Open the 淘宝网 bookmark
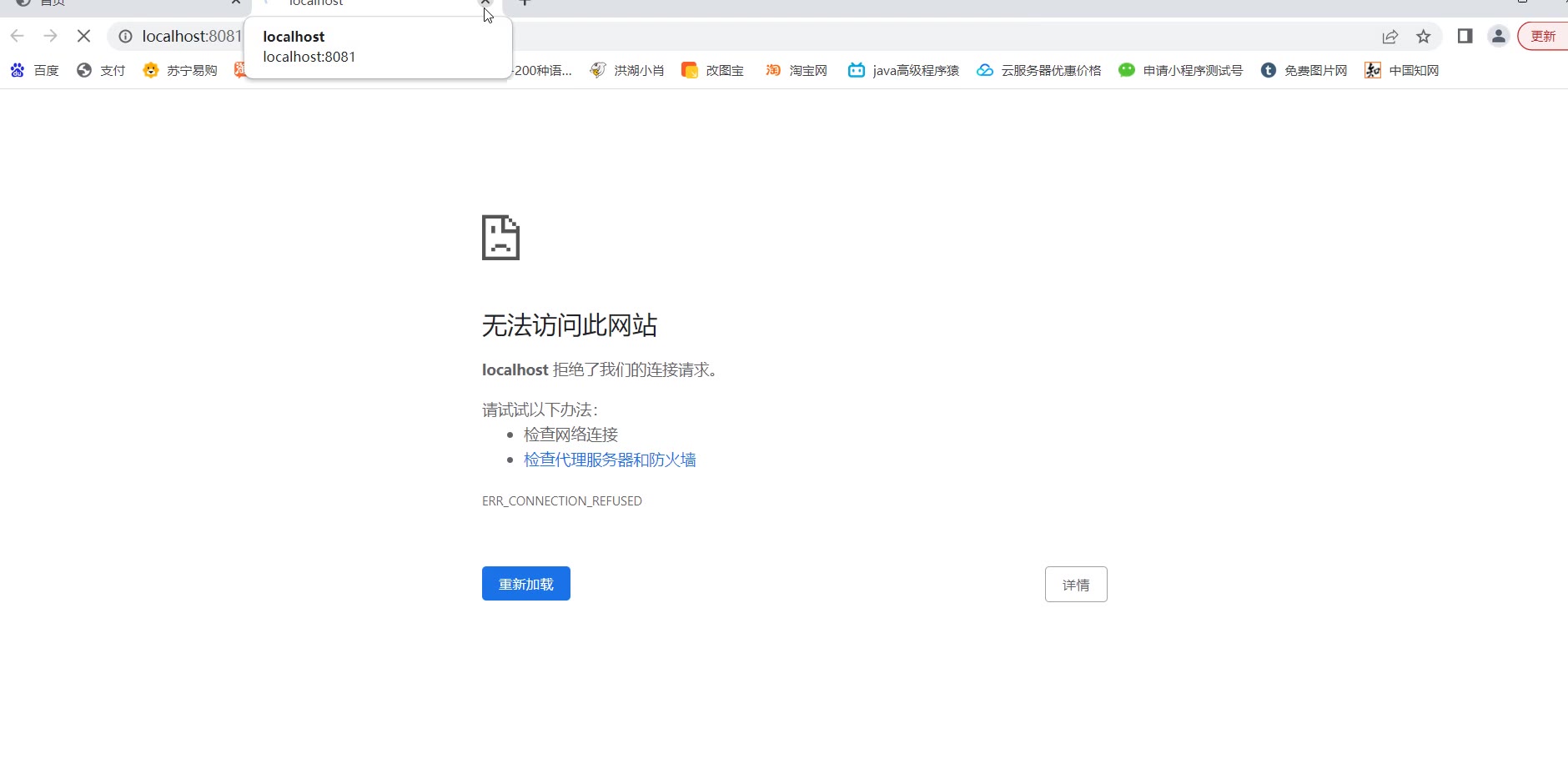Image resolution: width=1568 pixels, height=774 pixels. (796, 70)
